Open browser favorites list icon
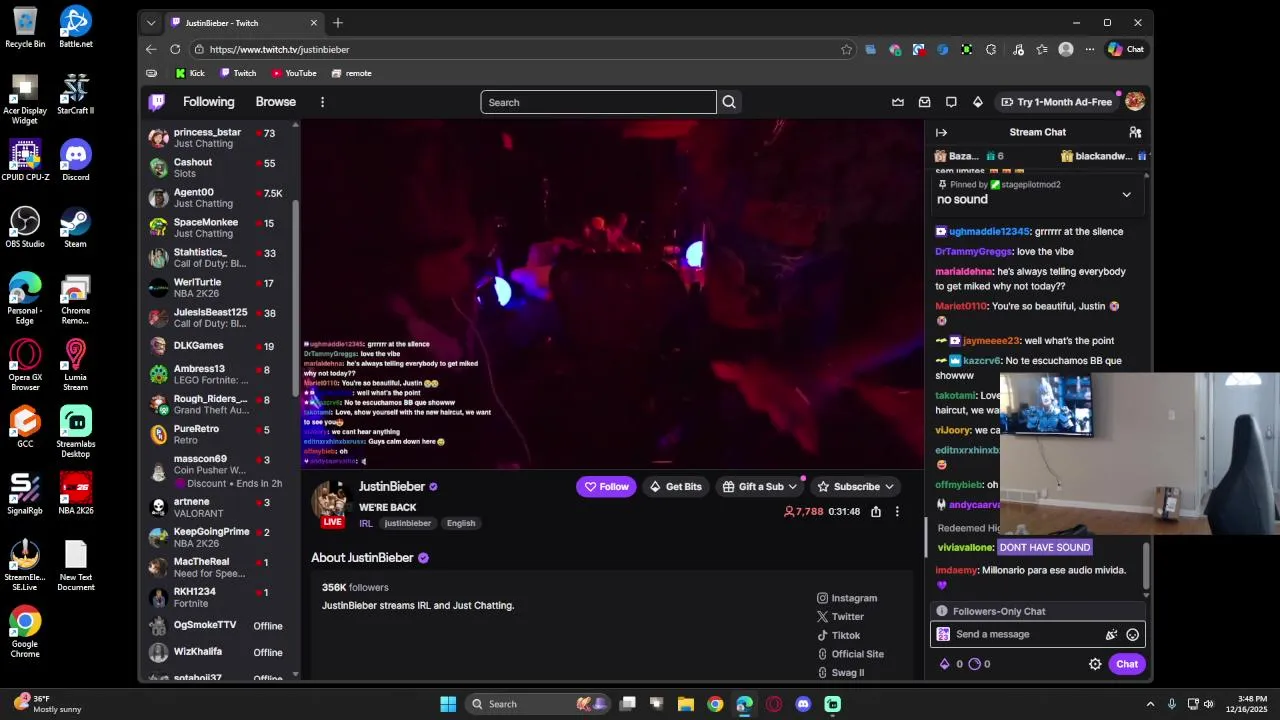 point(1042,49)
